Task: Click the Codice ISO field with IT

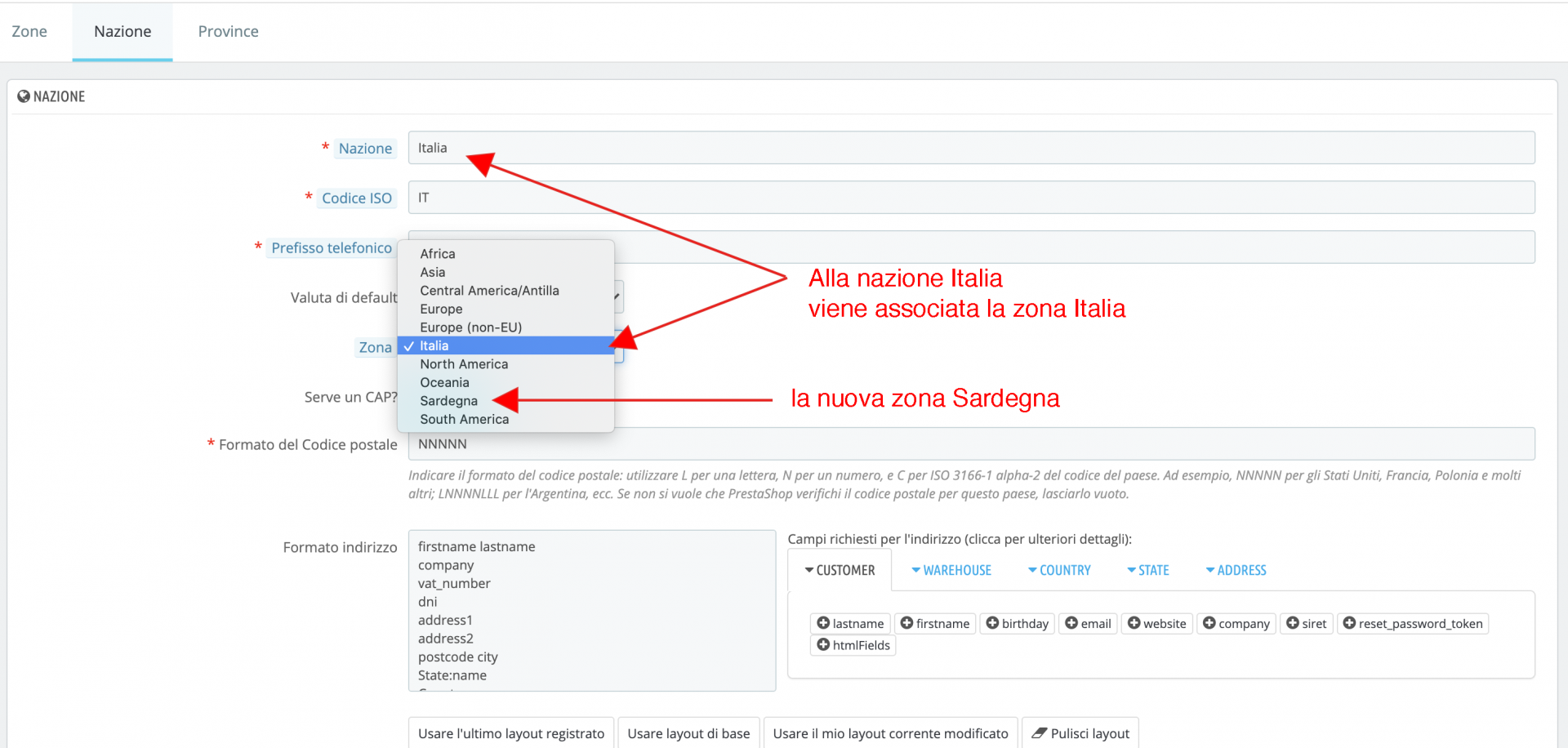Action: [971, 198]
